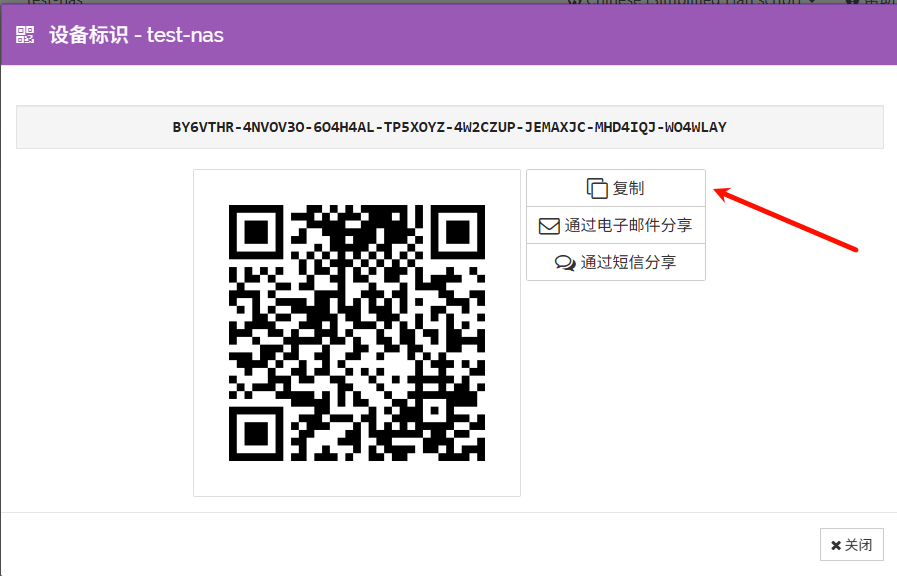Image resolution: width=897 pixels, height=576 pixels.
Task: Click the center of the QR code image
Action: [357, 333]
